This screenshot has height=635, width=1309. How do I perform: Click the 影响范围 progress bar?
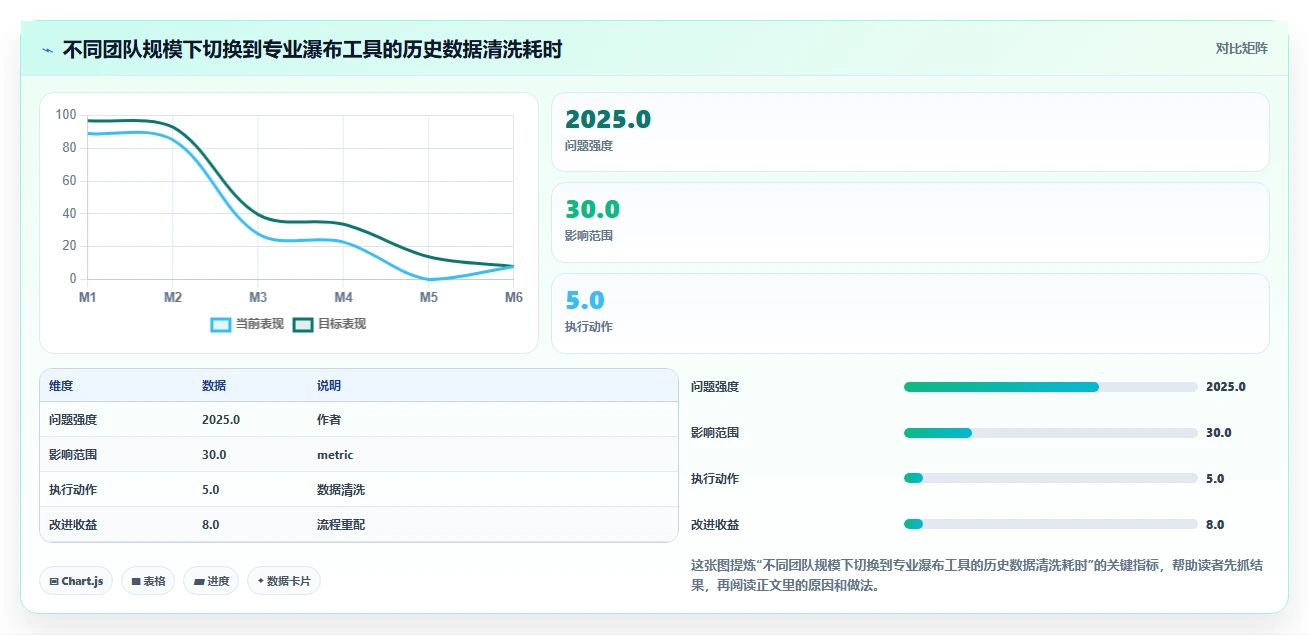coord(1050,433)
